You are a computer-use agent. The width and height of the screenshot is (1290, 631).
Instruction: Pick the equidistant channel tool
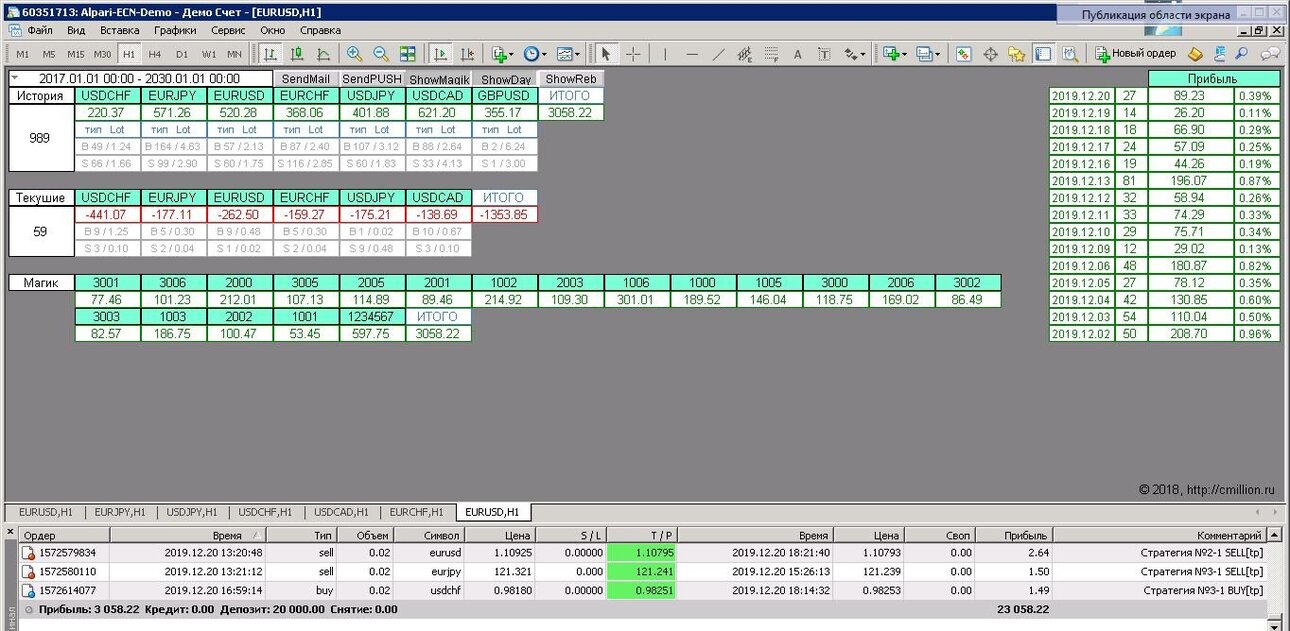745,54
